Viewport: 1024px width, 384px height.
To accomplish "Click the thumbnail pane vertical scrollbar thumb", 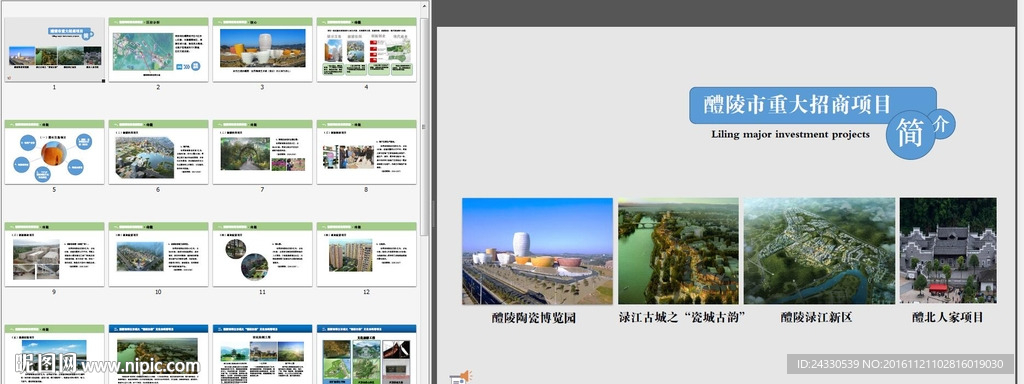I will pyautogui.click(x=425, y=127).
